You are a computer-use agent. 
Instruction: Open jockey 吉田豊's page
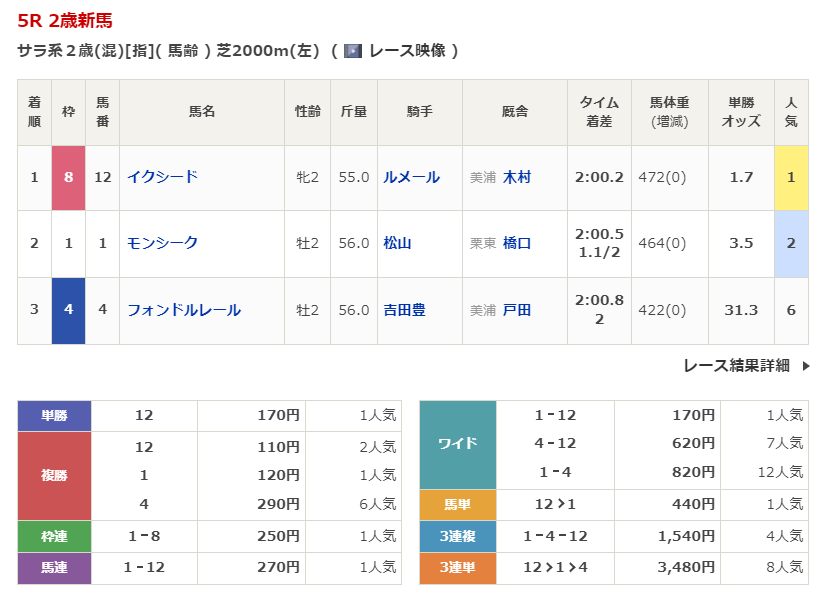(x=404, y=310)
